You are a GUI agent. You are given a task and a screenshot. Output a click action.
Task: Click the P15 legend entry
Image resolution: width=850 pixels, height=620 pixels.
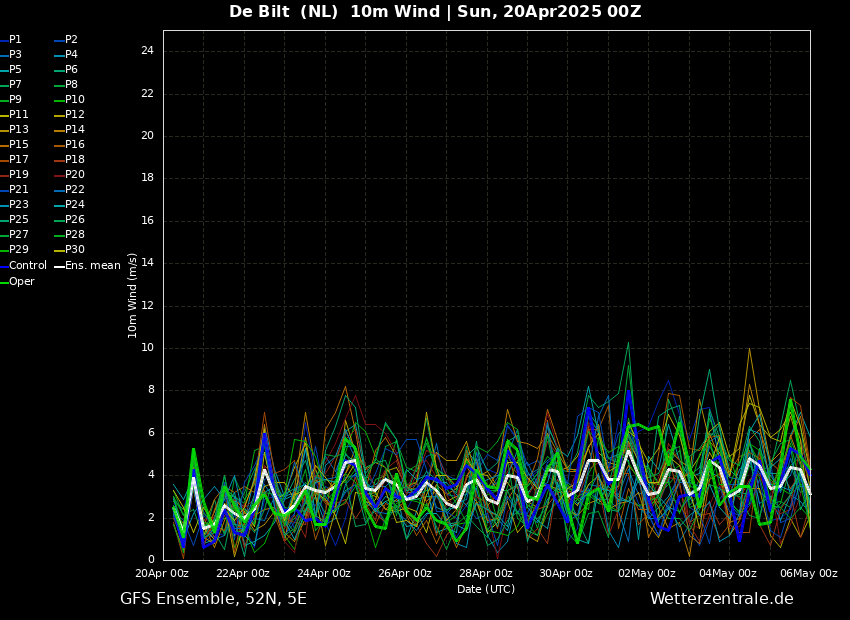[14, 145]
